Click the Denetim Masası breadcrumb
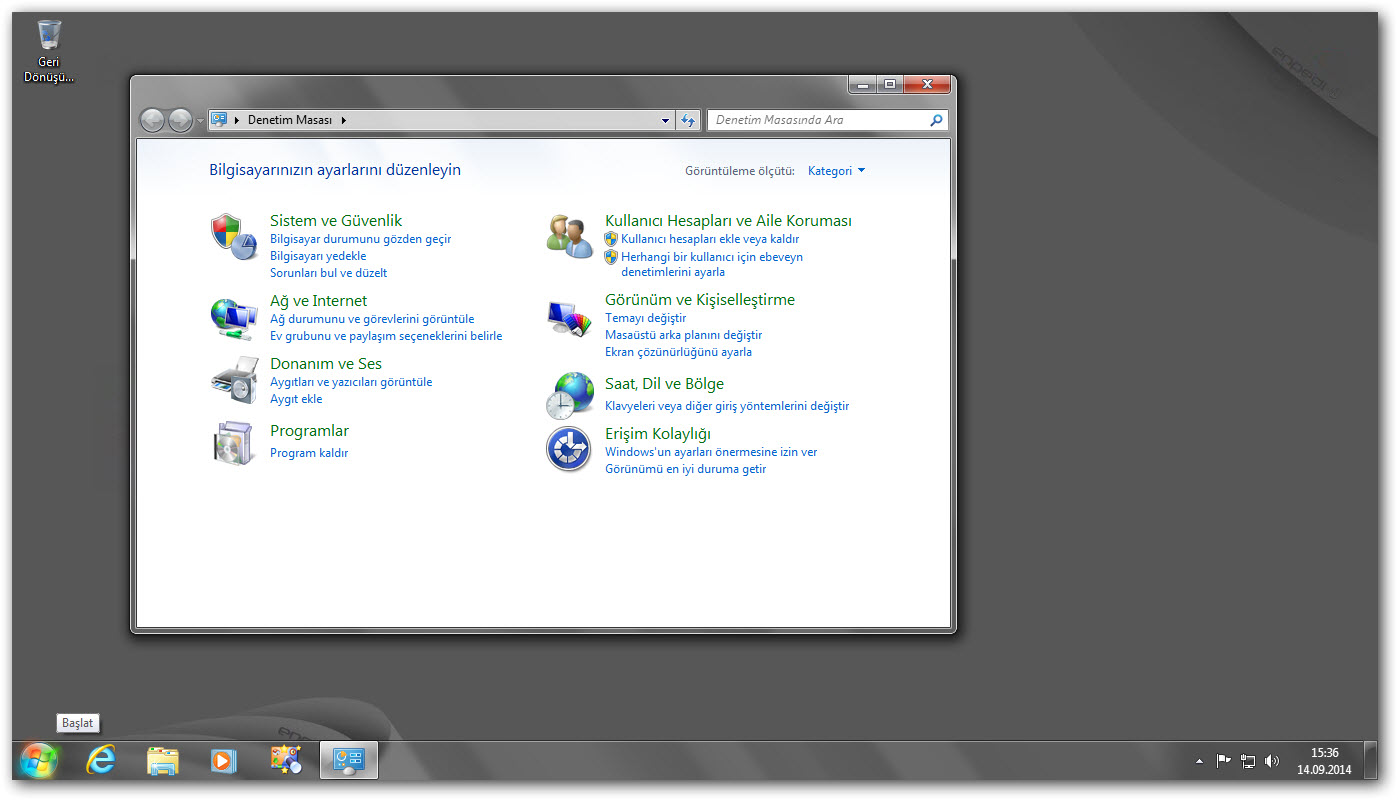Screen dimensions: 1398x800 tap(289, 120)
